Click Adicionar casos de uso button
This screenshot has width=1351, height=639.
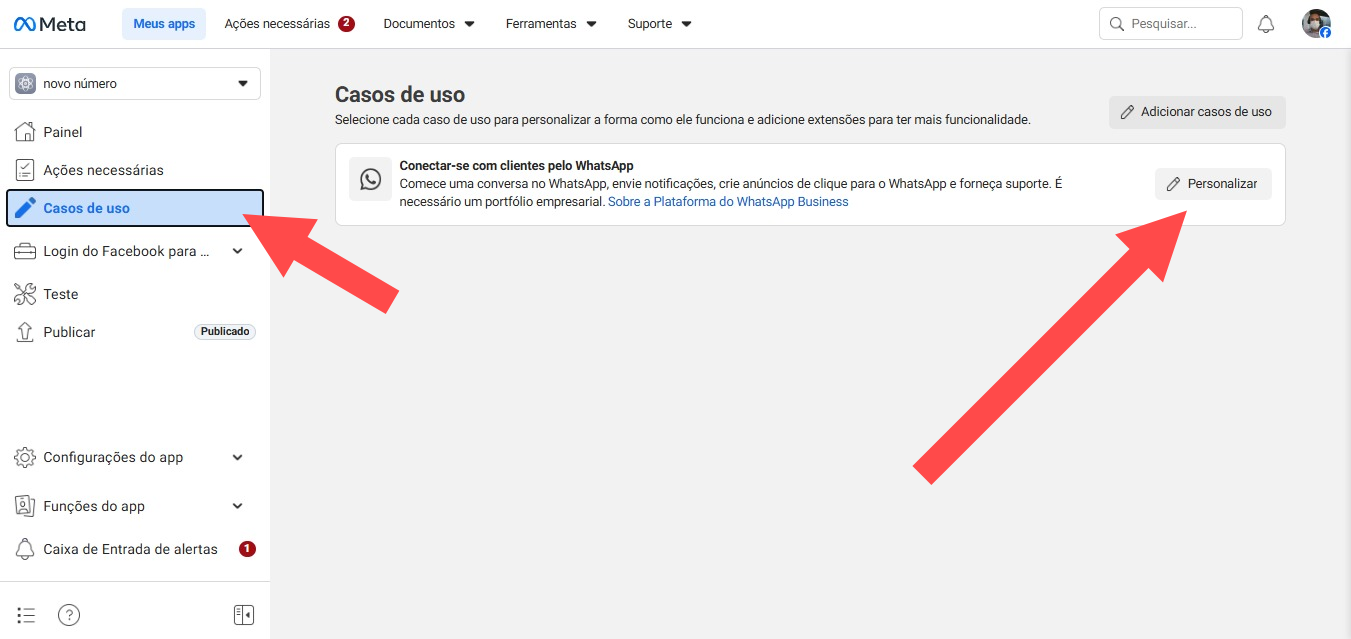1197,112
